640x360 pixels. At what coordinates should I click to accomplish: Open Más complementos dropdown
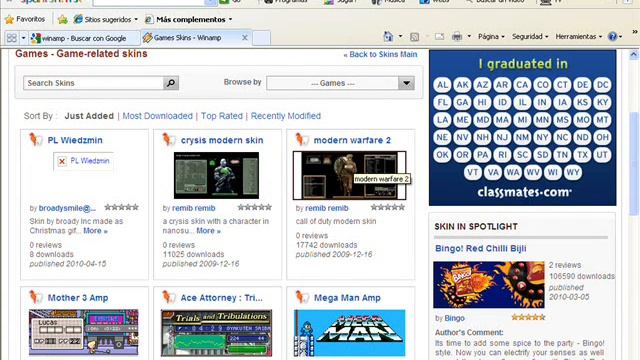[x=189, y=19]
